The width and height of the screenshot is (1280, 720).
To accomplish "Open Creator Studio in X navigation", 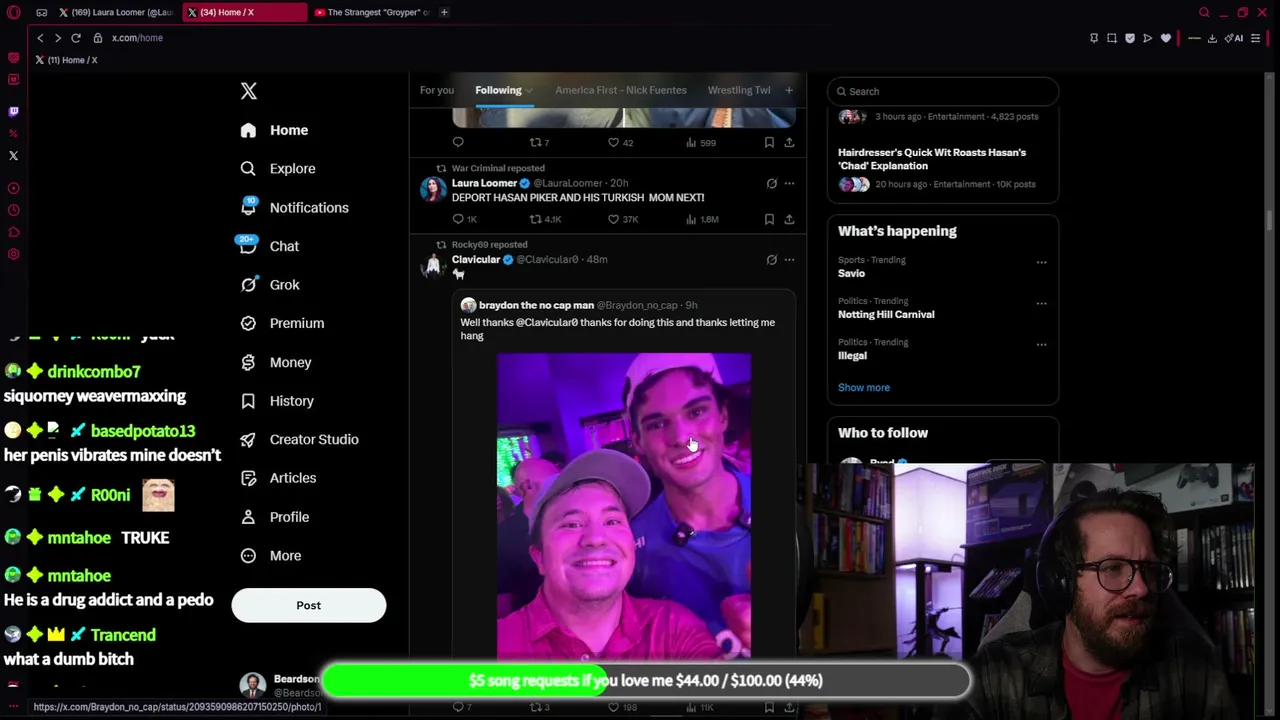I will [x=300, y=440].
